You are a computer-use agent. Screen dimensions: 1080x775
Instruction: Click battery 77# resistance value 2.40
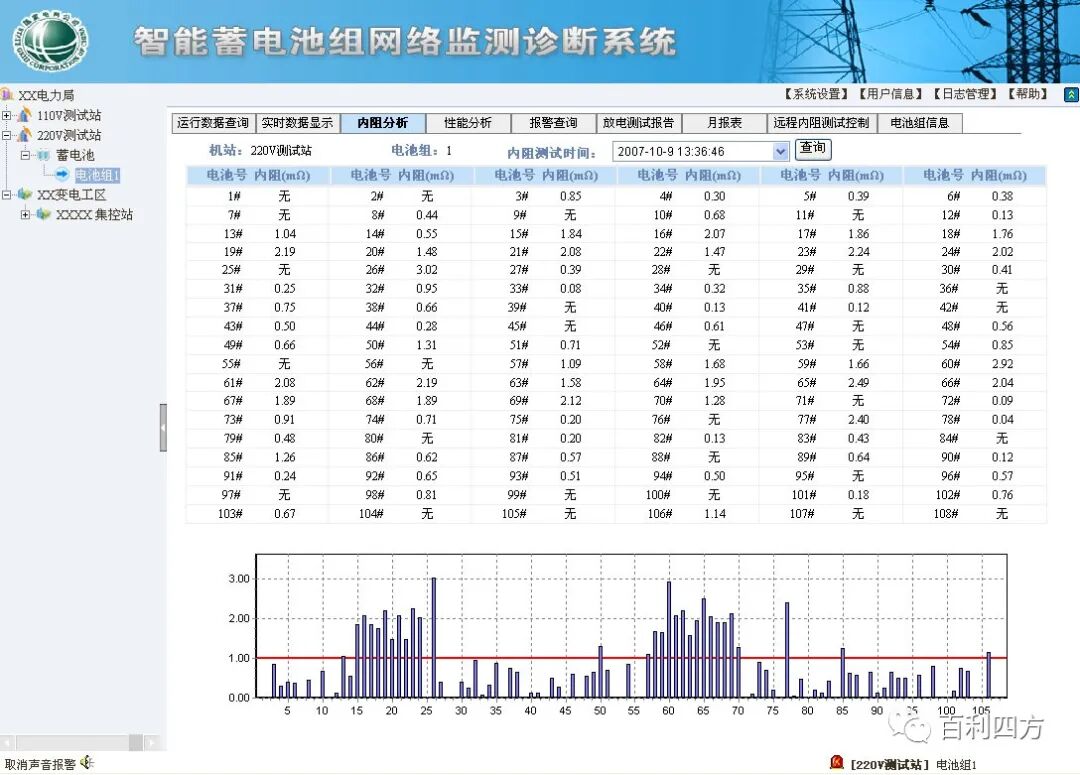tap(858, 420)
